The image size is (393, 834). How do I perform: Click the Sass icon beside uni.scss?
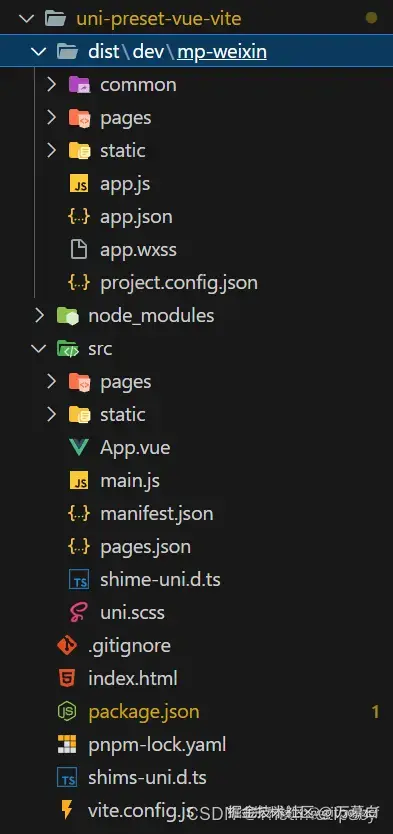tap(79, 612)
